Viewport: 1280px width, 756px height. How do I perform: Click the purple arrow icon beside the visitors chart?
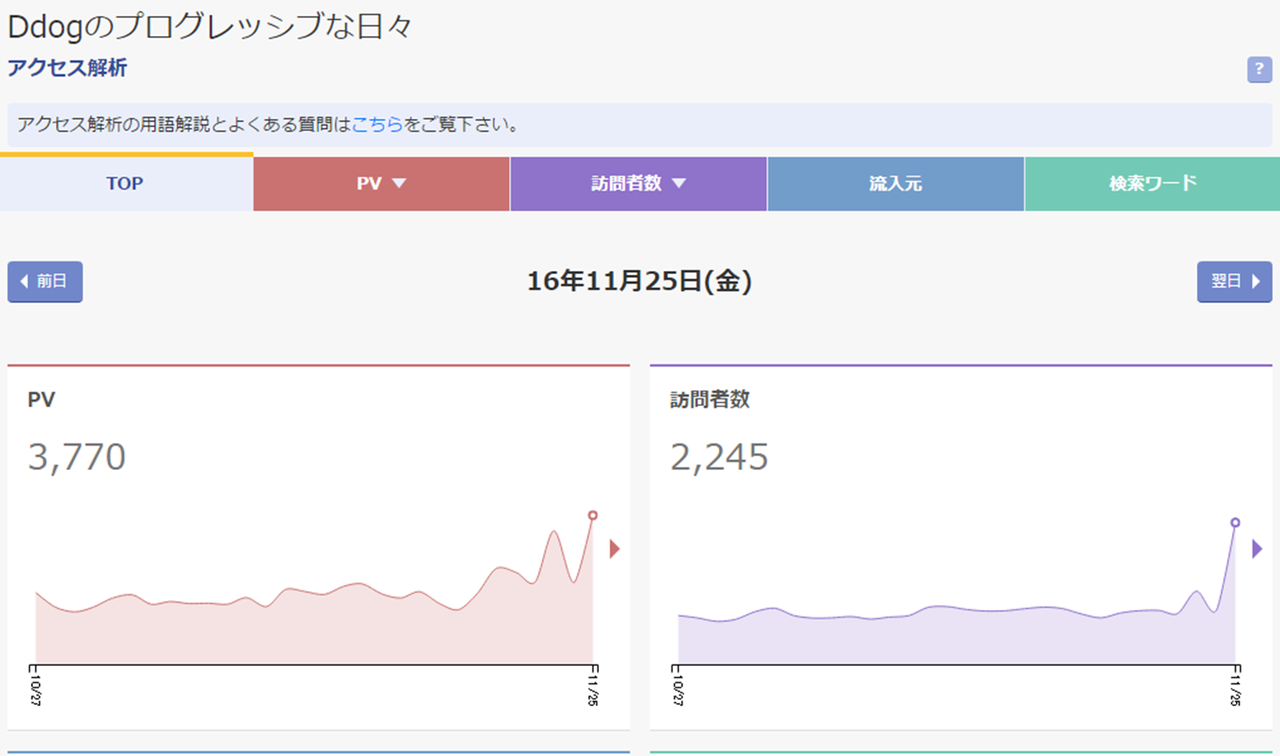click(1258, 548)
